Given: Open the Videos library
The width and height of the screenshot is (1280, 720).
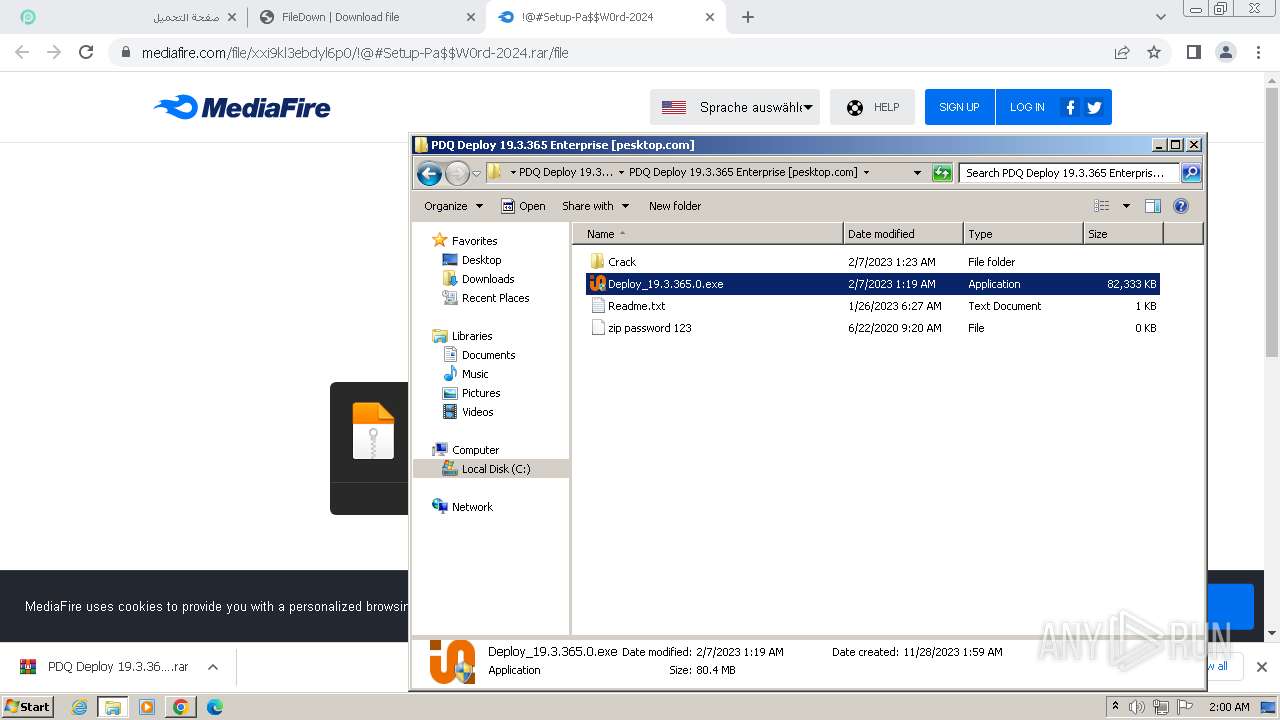Looking at the screenshot, I should [477, 412].
